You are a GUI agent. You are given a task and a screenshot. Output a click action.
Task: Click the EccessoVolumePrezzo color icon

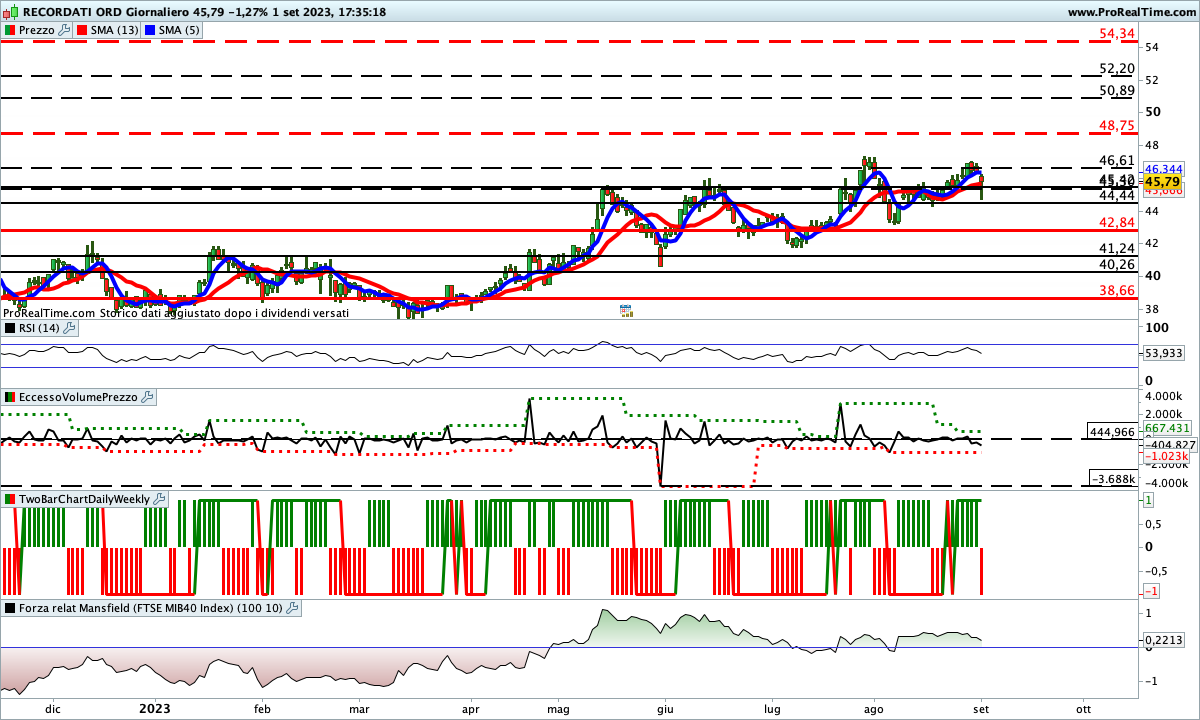pos(10,397)
